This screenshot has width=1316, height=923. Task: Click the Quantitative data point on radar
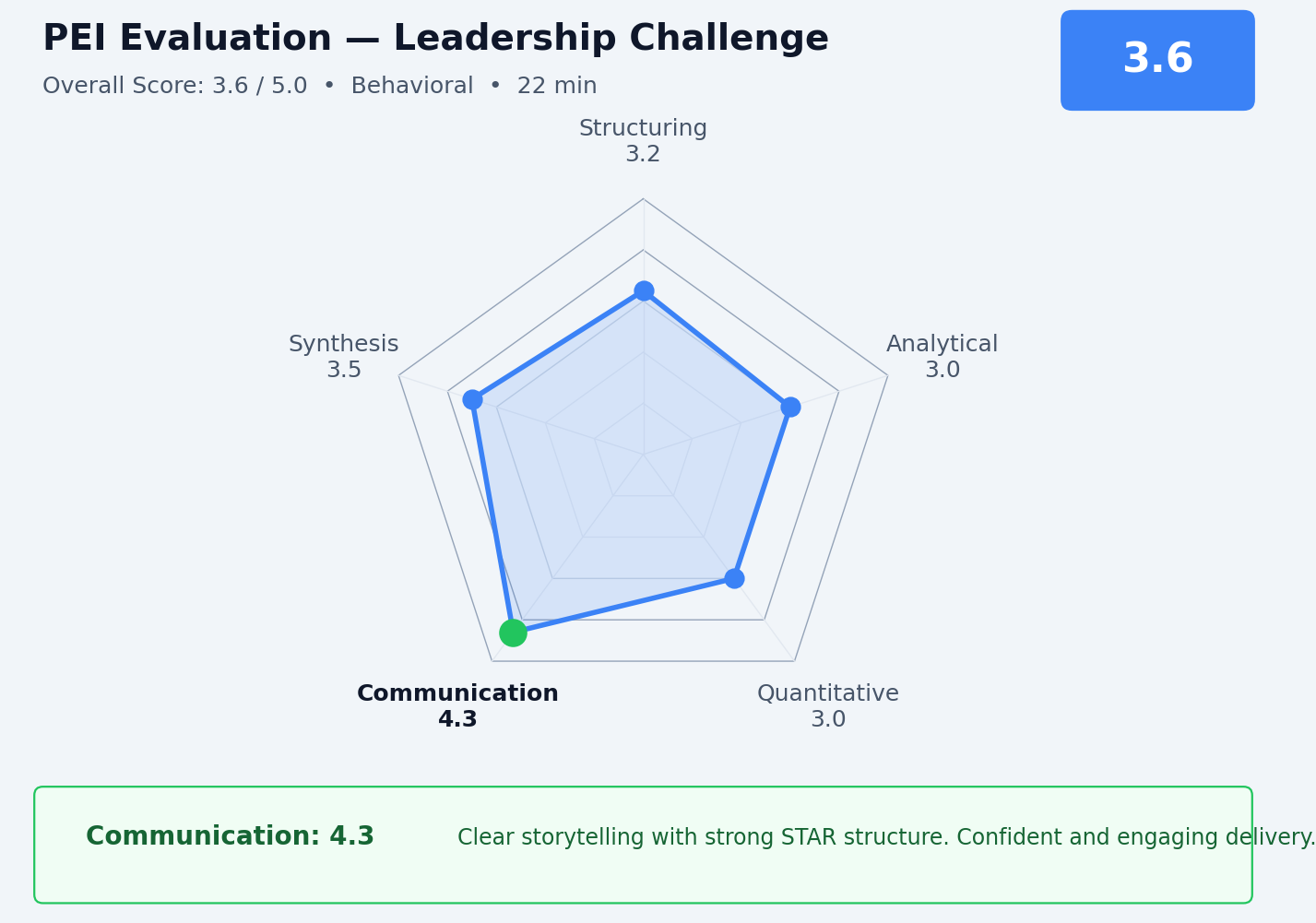734,578
